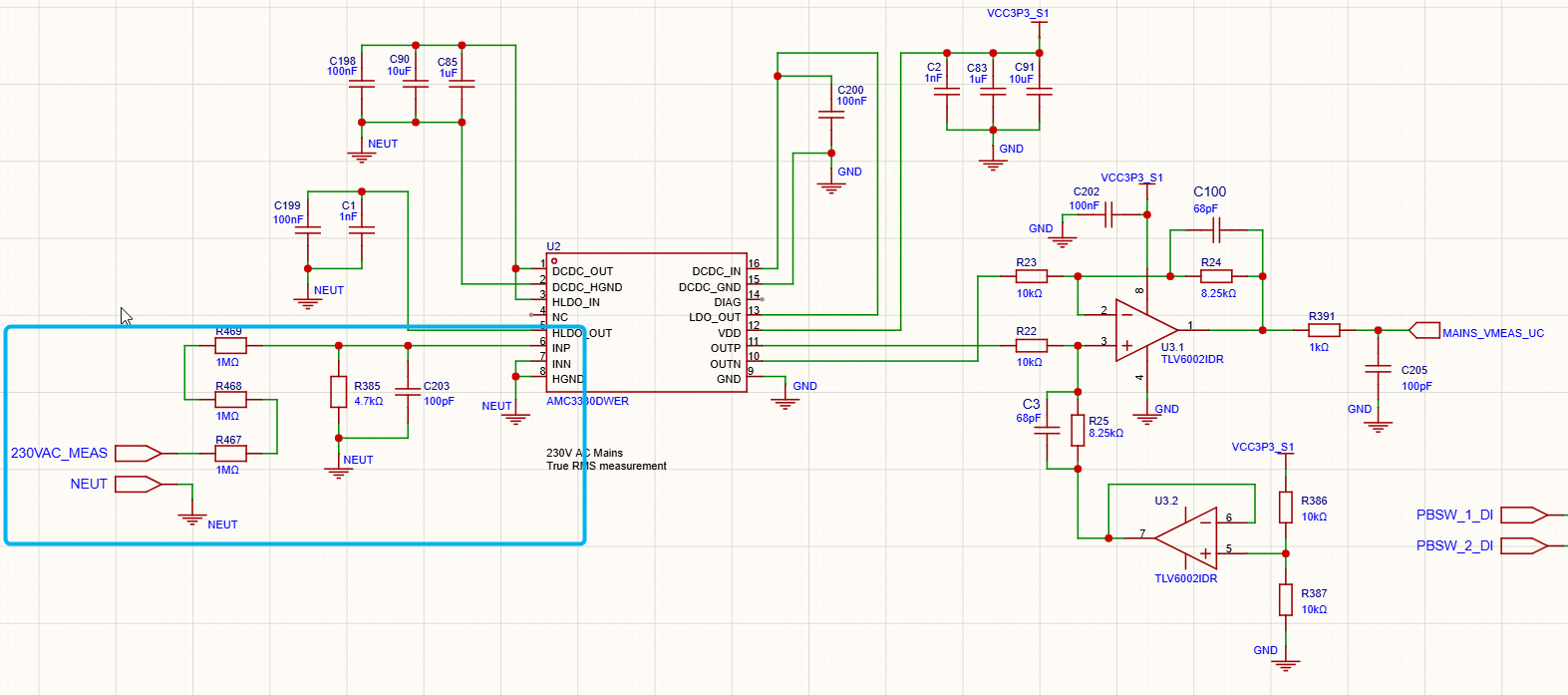Screen dimensions: 1568x695
Task: Select the C85 1uF capacitor symbol
Action: coord(462,85)
